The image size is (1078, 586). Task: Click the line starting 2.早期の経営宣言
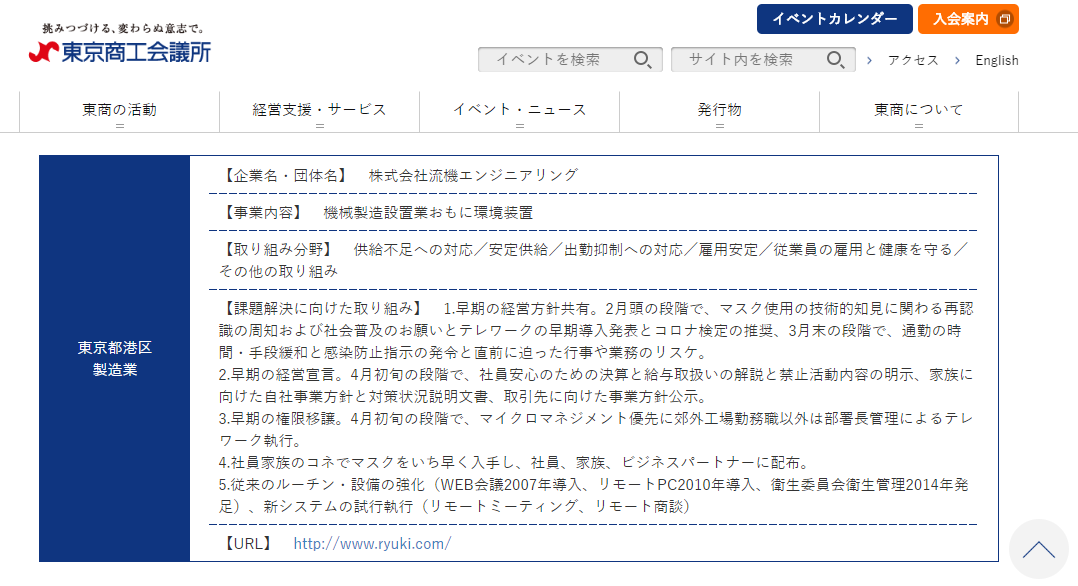point(596,374)
